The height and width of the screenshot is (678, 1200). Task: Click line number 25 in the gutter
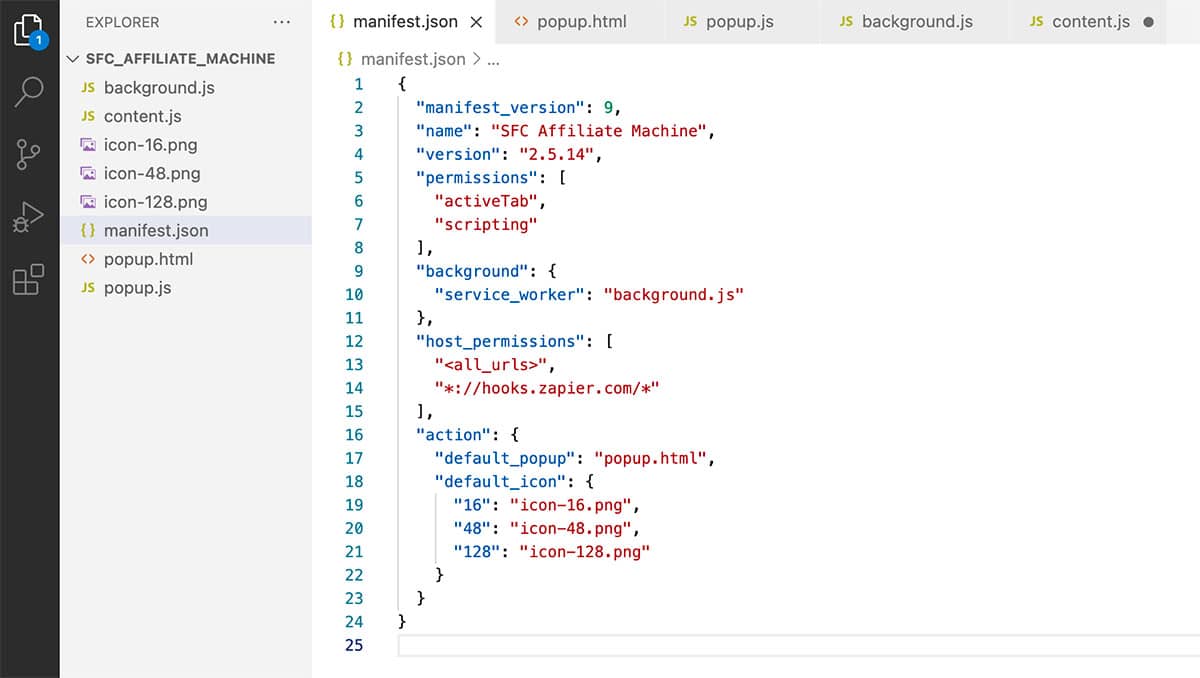pyautogui.click(x=354, y=645)
